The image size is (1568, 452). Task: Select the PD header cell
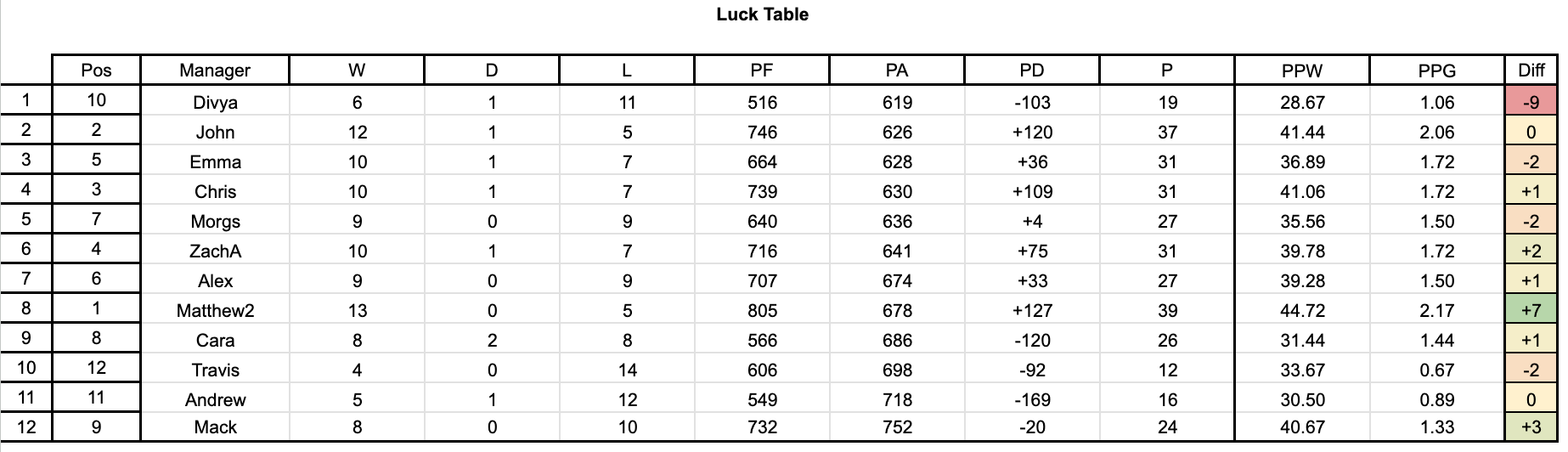tap(1031, 71)
